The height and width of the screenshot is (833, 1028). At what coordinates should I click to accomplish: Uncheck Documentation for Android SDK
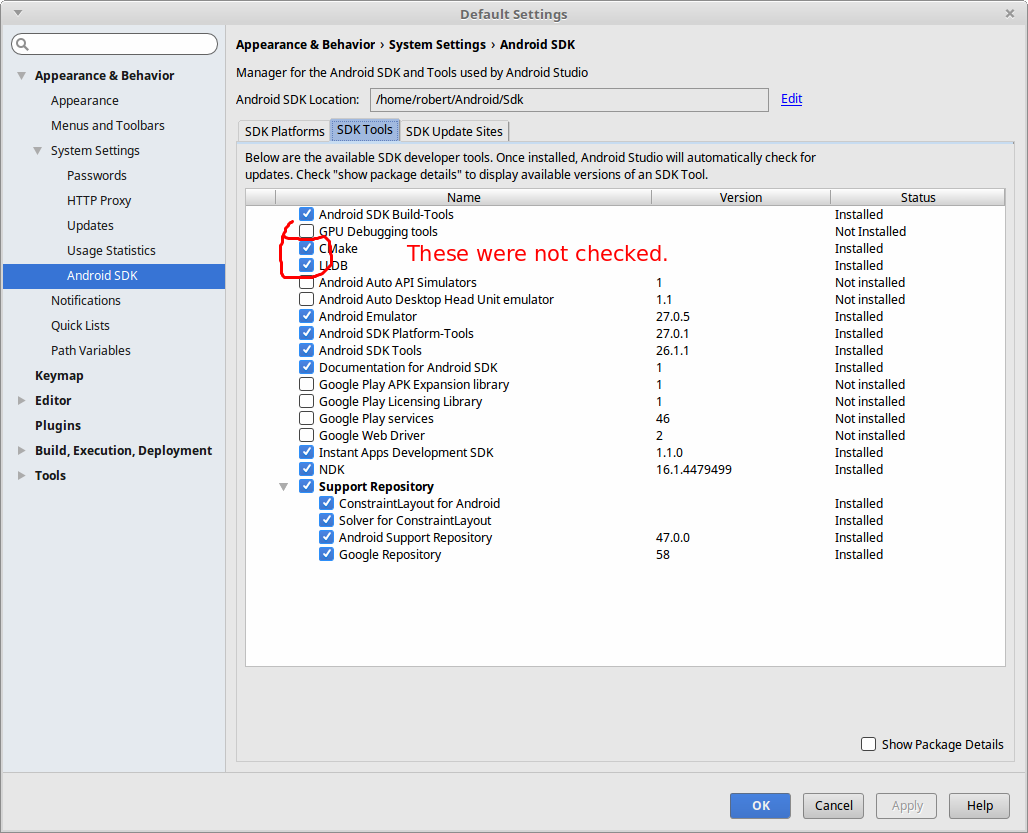tap(306, 367)
